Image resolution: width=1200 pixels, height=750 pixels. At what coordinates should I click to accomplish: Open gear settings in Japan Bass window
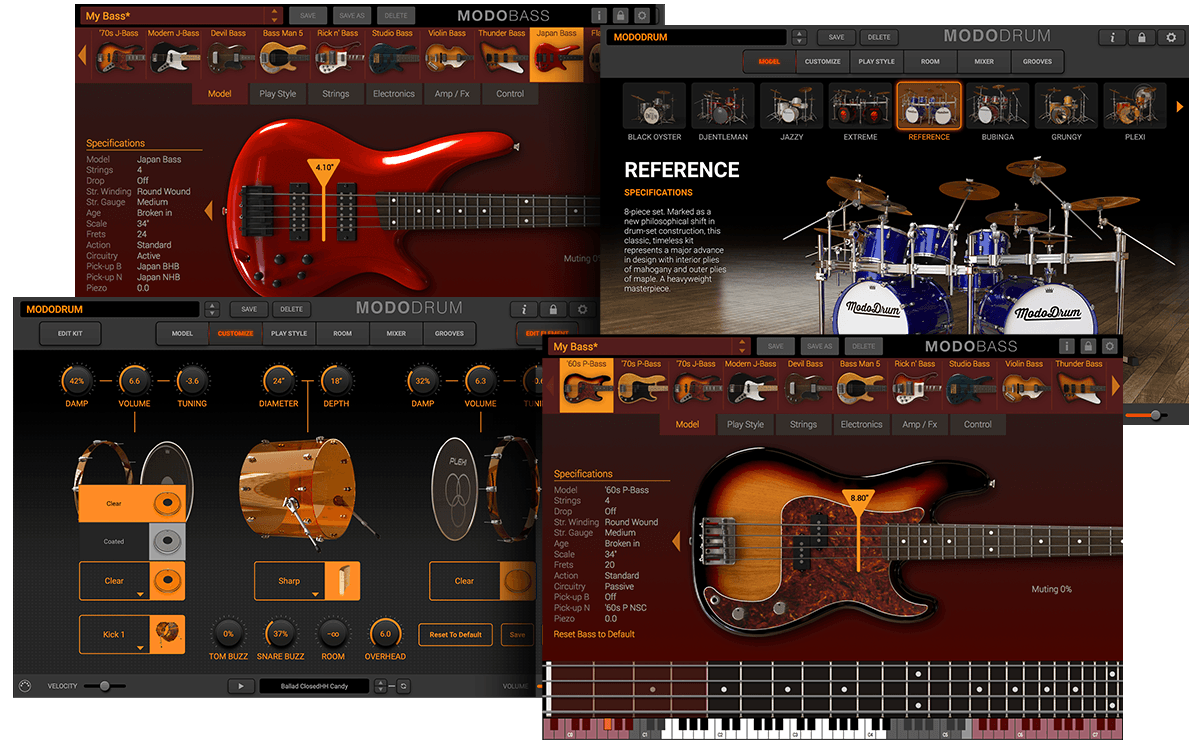click(x=642, y=16)
